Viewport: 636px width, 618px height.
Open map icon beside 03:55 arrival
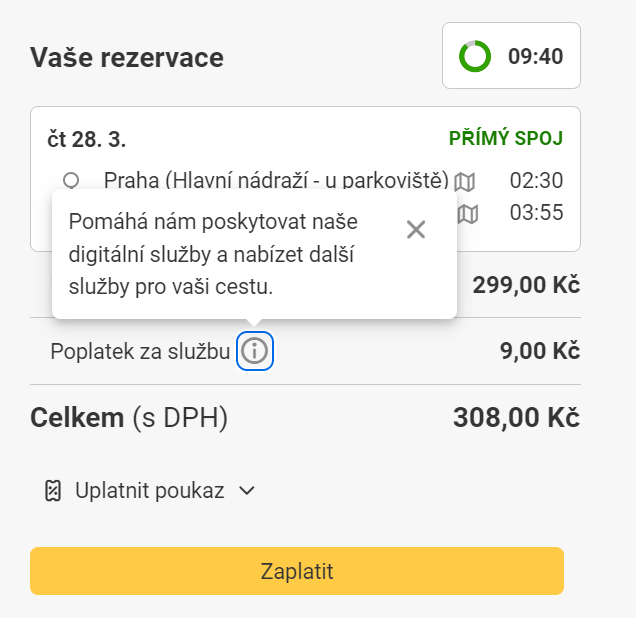point(467,213)
